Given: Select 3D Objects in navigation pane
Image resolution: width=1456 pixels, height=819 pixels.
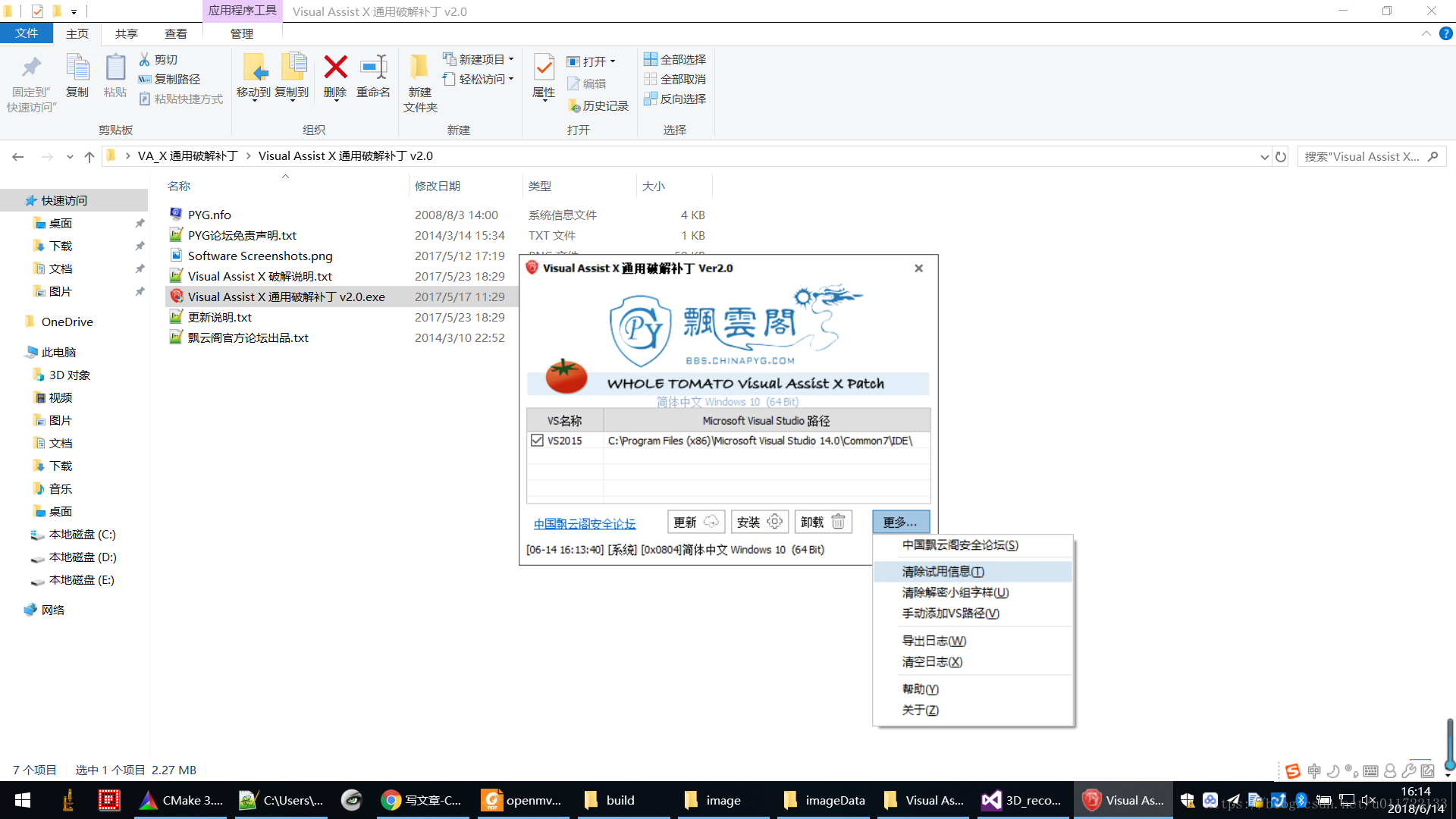Looking at the screenshot, I should [70, 375].
